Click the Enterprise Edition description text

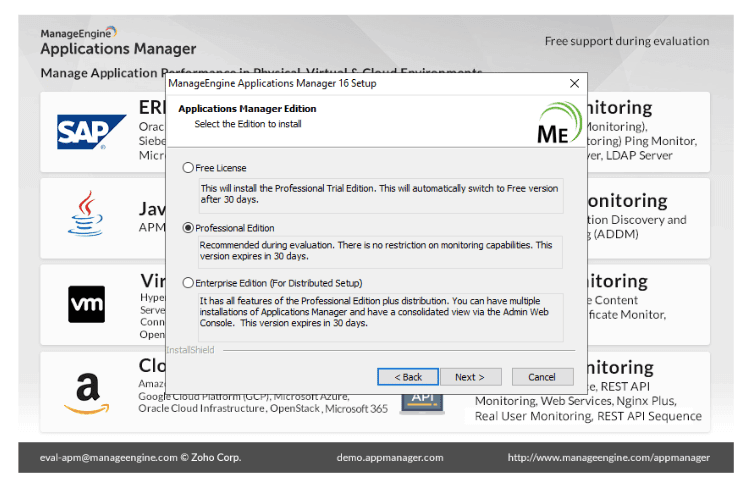pos(381,317)
